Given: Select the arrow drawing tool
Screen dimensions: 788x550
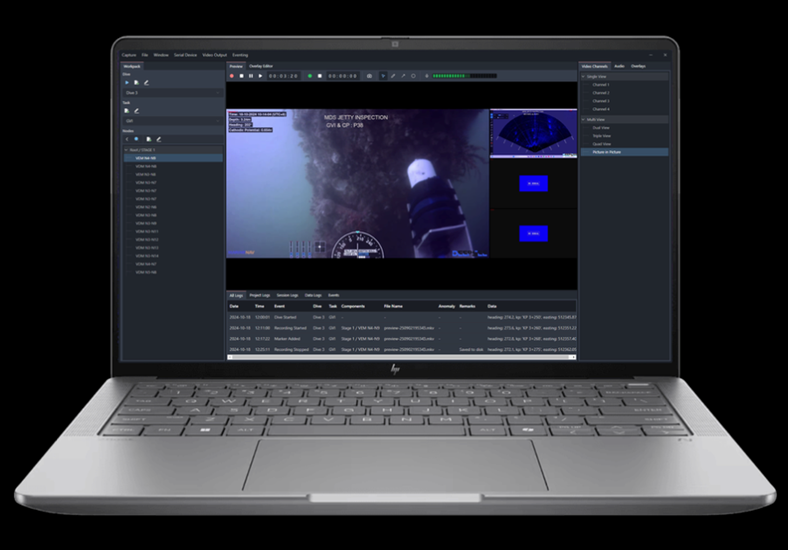Looking at the screenshot, I should 403,76.
